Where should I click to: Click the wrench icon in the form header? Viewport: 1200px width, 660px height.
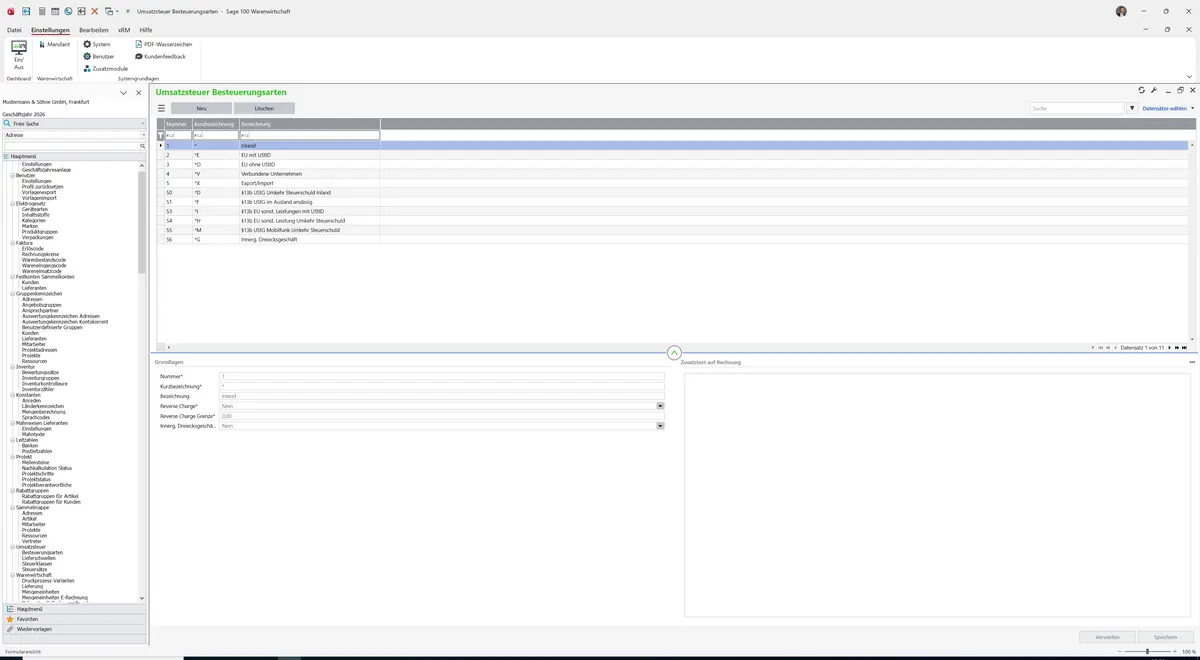1154,91
